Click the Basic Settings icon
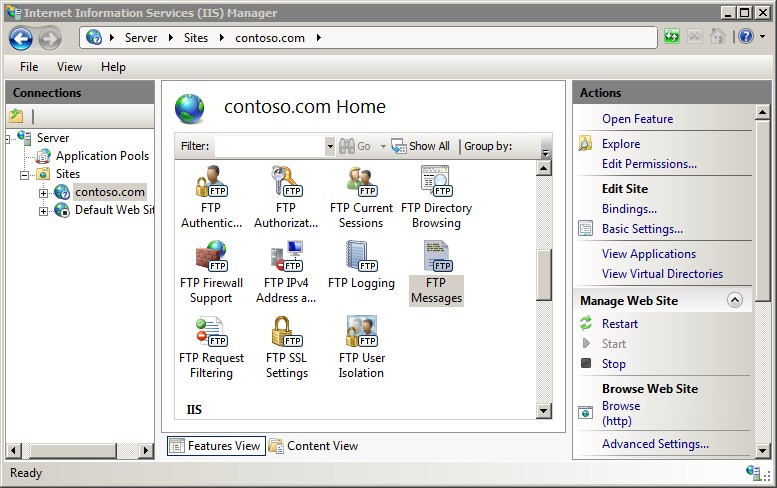This screenshot has width=777, height=488. [x=586, y=228]
